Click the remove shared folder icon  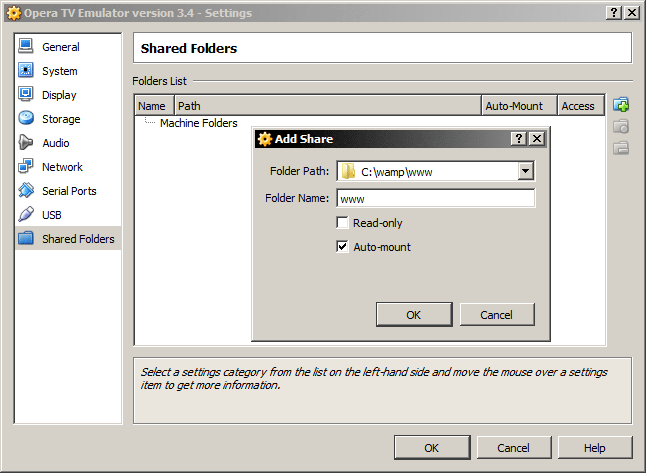[x=621, y=148]
